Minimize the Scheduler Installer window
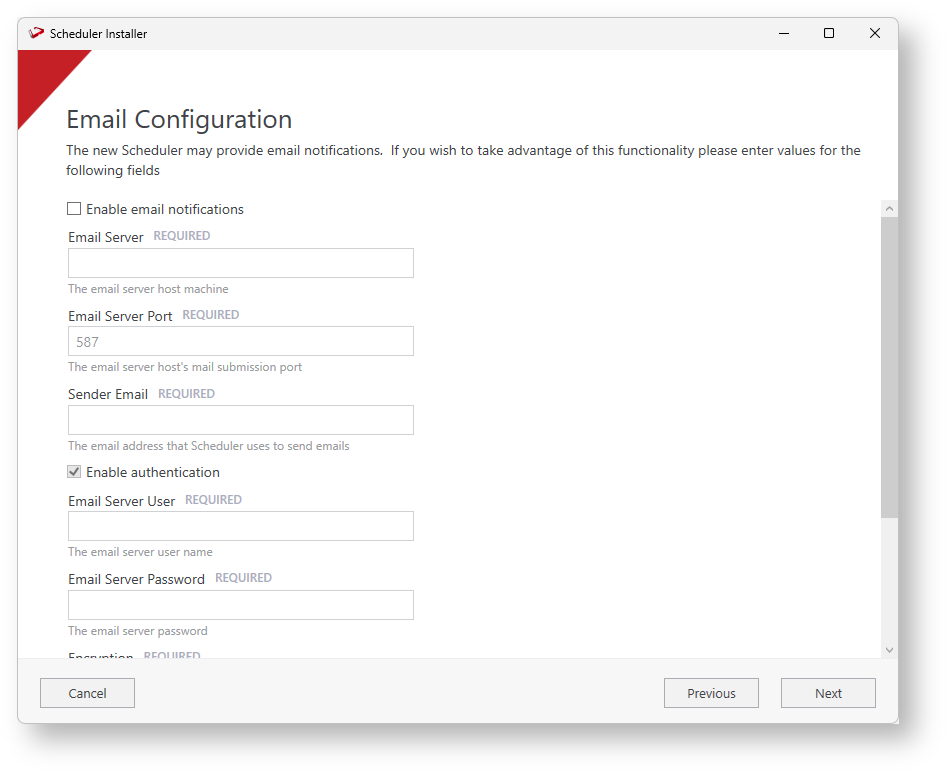This screenshot has width=947, height=772. pyautogui.click(x=783, y=33)
